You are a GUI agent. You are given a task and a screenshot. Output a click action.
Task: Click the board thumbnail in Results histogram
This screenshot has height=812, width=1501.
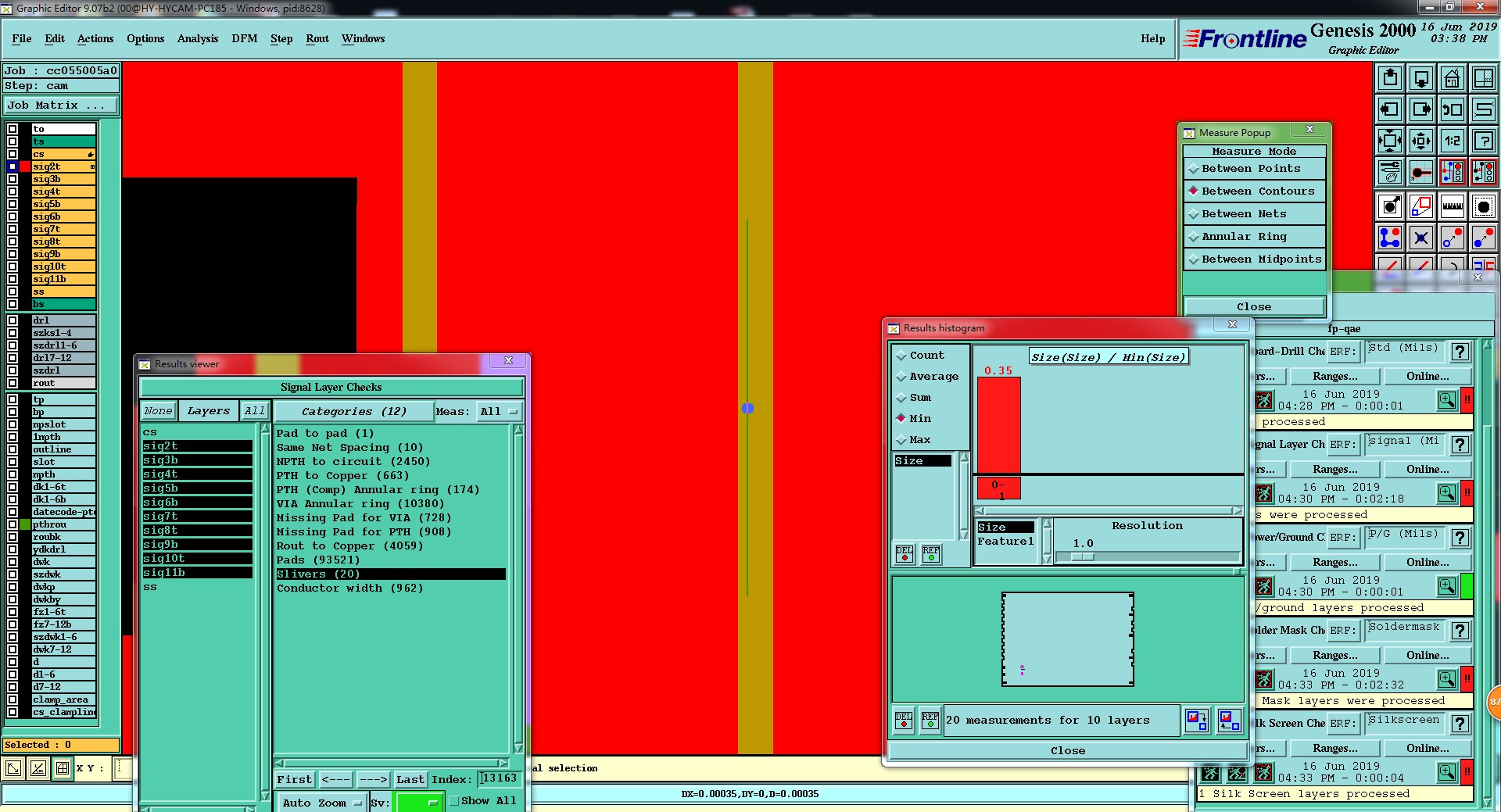[x=1068, y=639]
